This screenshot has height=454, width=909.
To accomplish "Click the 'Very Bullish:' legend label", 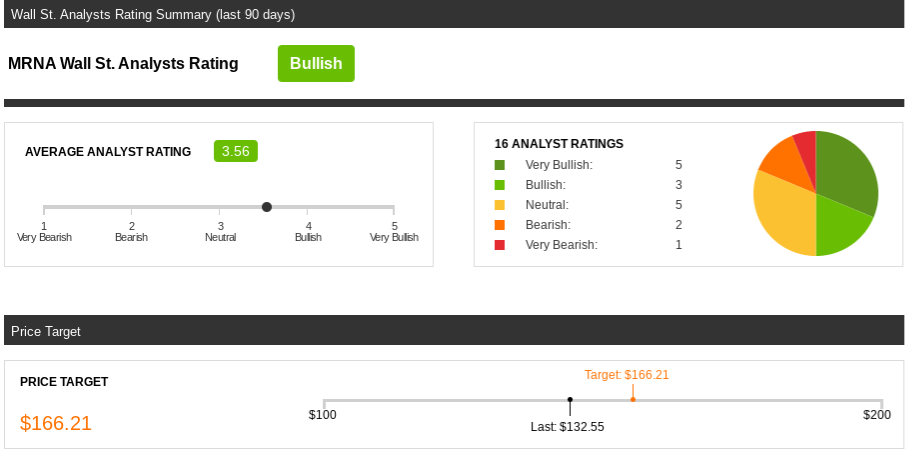I will 559,165.
